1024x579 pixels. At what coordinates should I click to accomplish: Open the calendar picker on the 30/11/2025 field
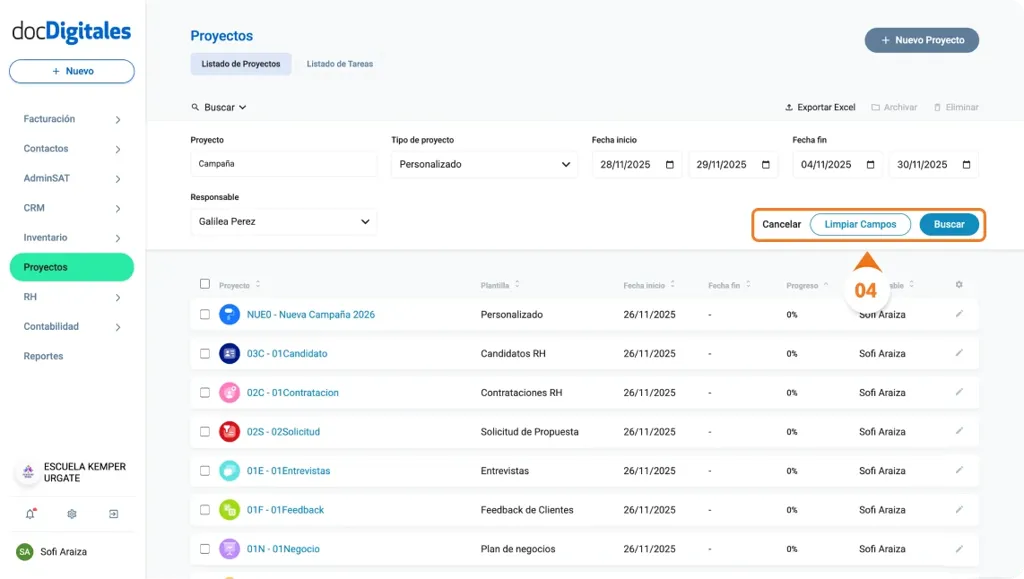[966, 165]
